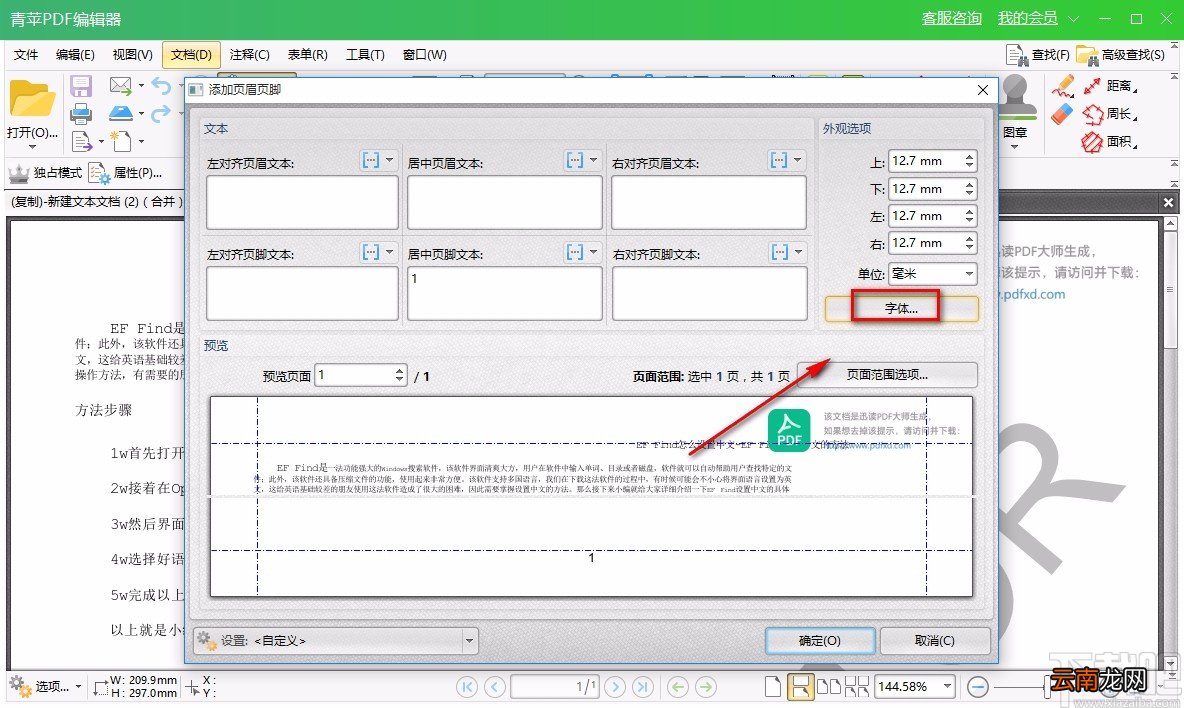Select the 周长 perimeter measuring tool
Image resolution: width=1184 pixels, height=708 pixels.
(x=1110, y=114)
